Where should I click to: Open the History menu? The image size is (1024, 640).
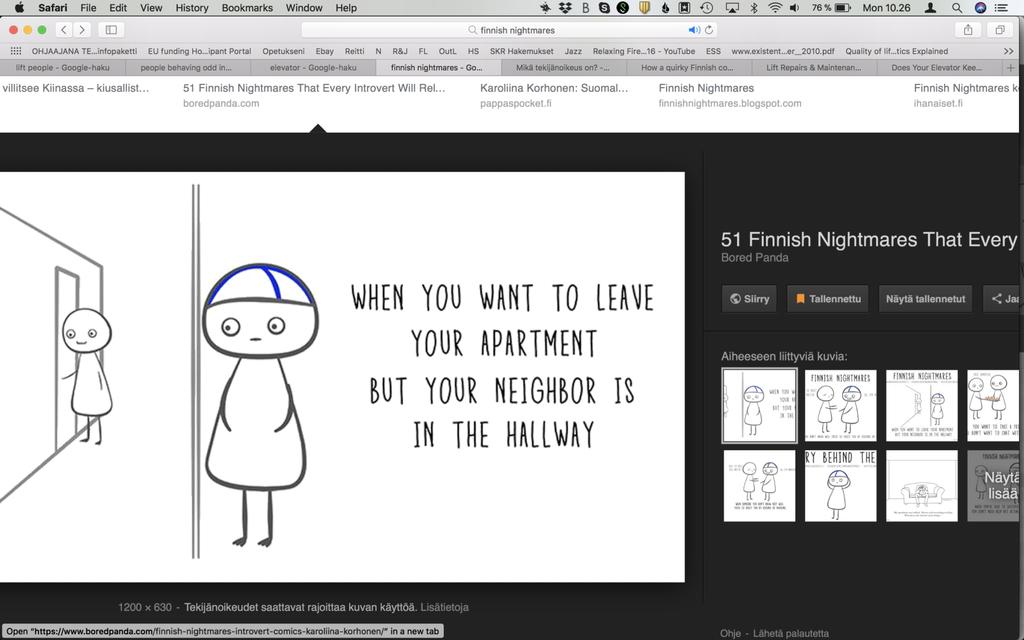coord(192,8)
